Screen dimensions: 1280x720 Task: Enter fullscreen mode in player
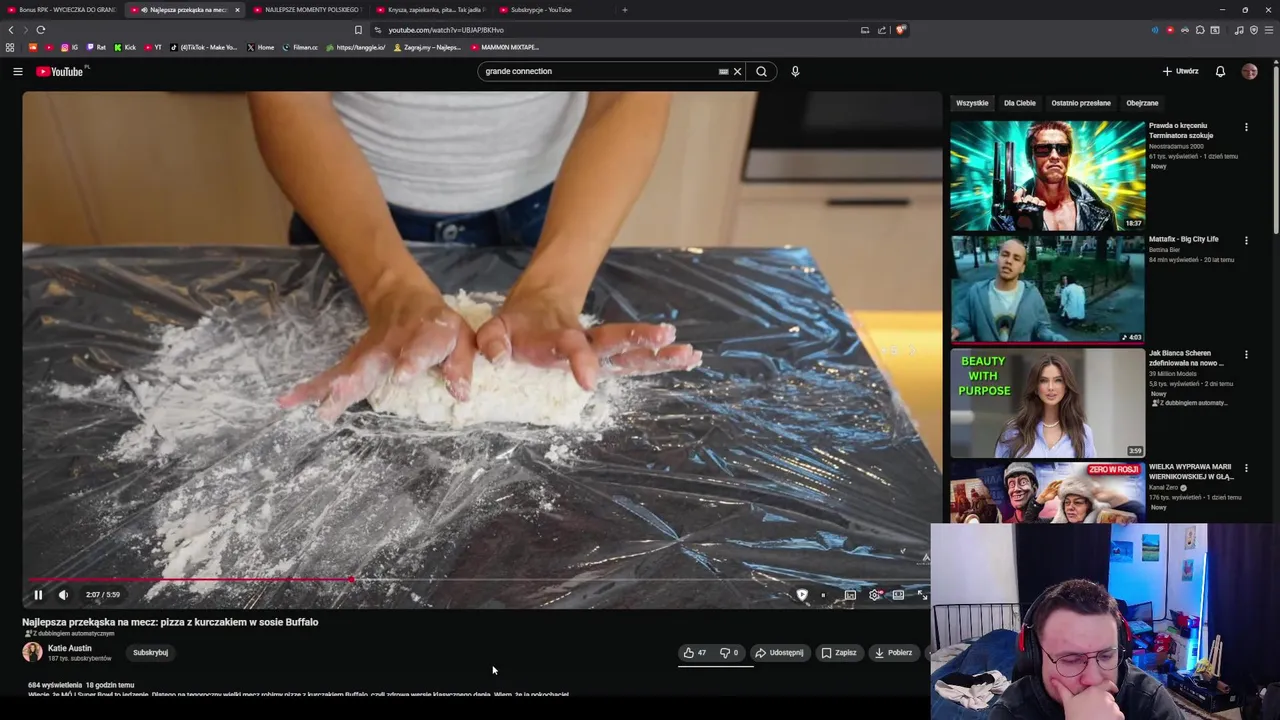(x=922, y=595)
